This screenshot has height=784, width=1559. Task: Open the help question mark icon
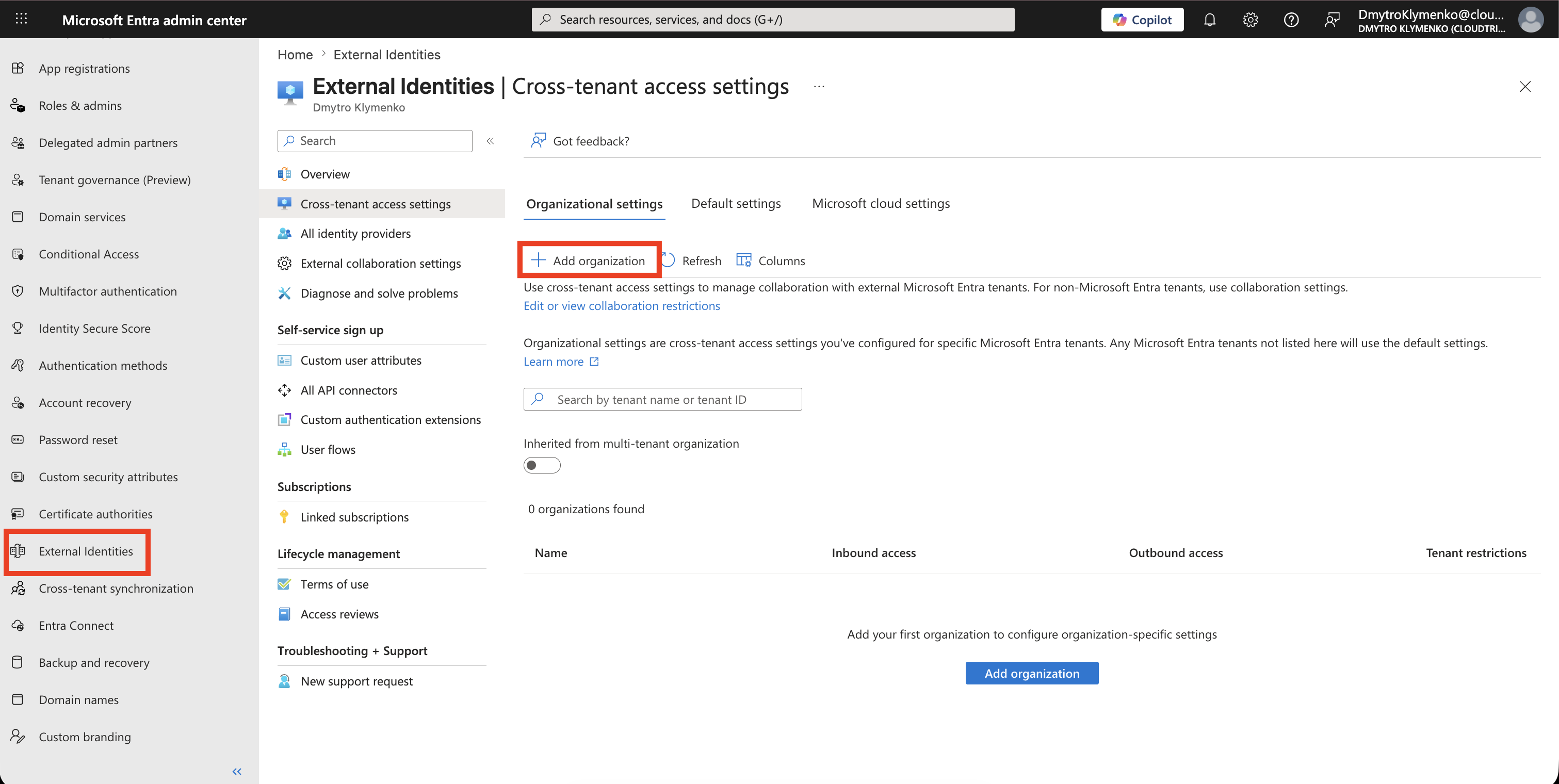(1291, 20)
